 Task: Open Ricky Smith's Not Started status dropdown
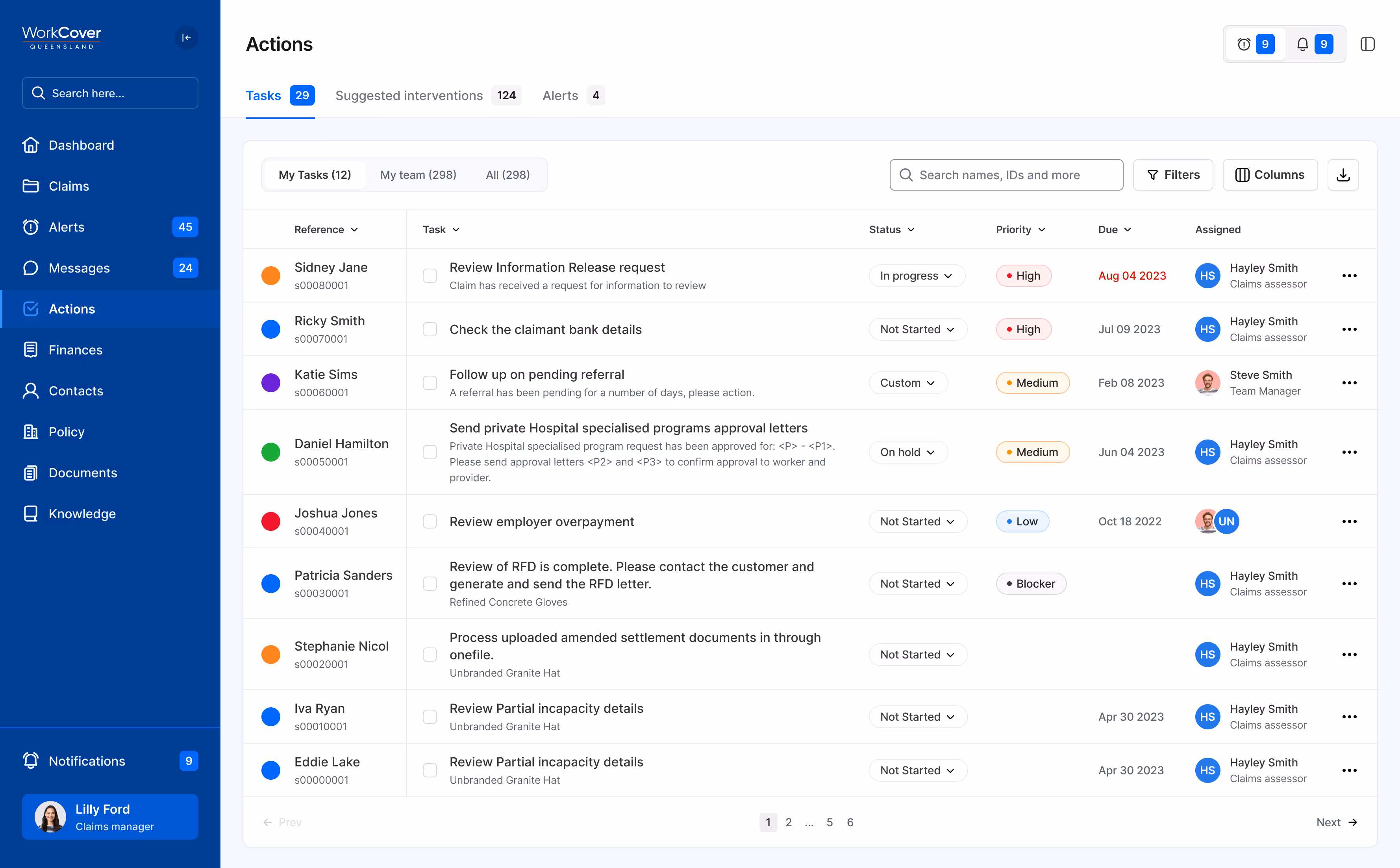[x=917, y=329]
